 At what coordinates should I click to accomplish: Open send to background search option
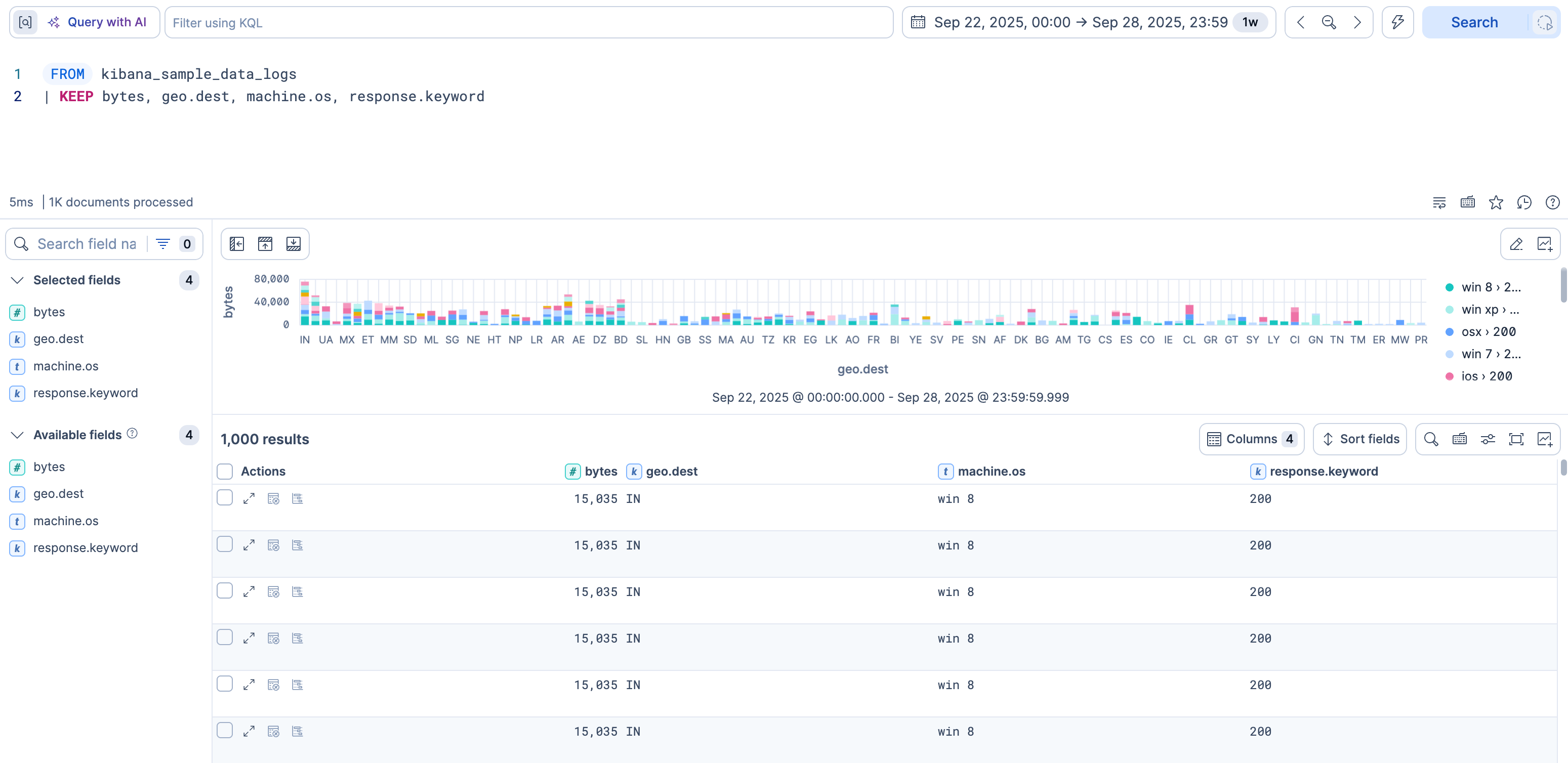[x=1544, y=22]
